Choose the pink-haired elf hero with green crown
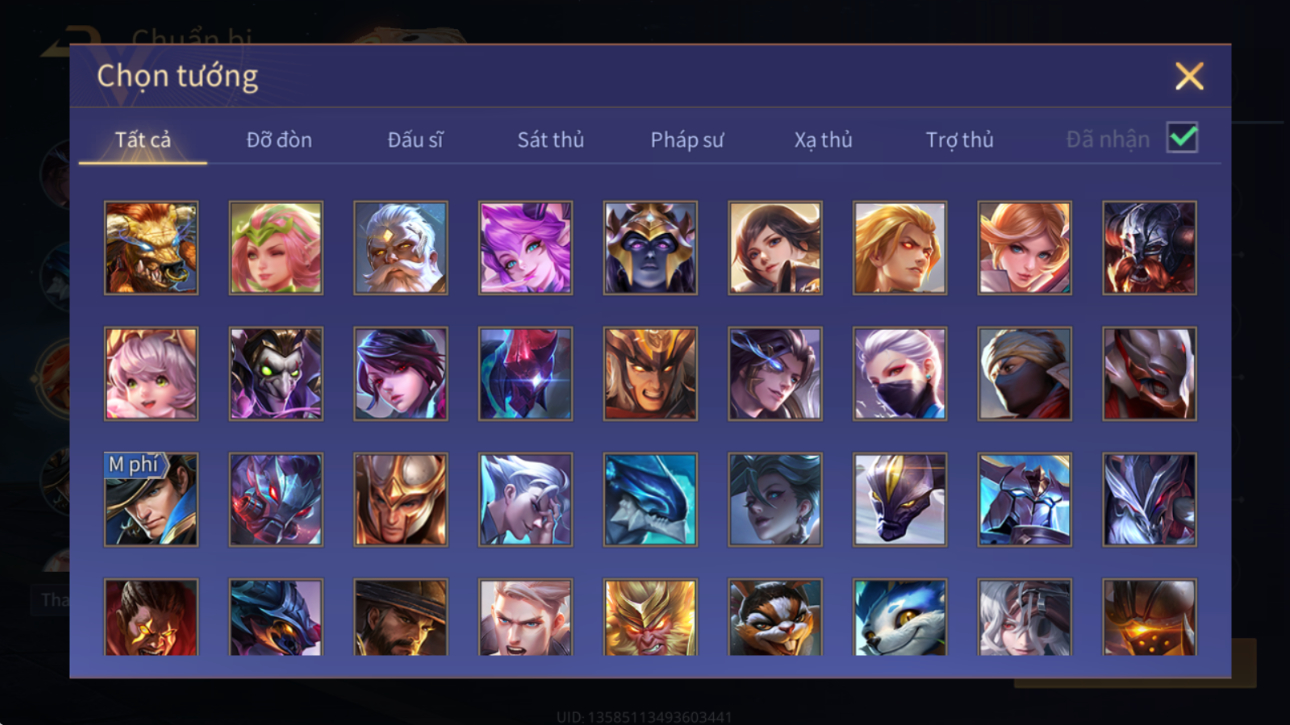 (276, 248)
